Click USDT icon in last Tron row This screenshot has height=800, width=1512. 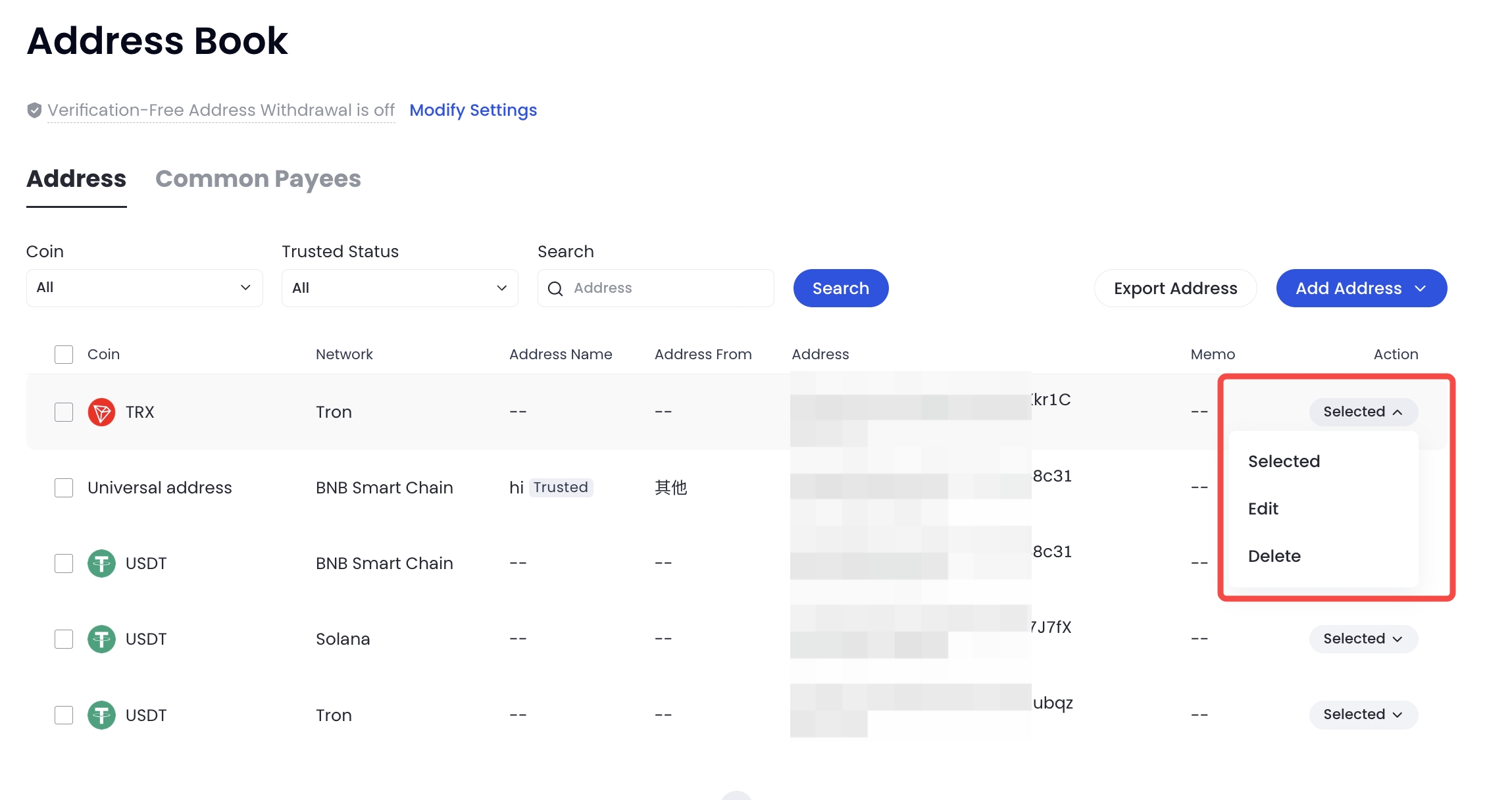click(x=101, y=714)
